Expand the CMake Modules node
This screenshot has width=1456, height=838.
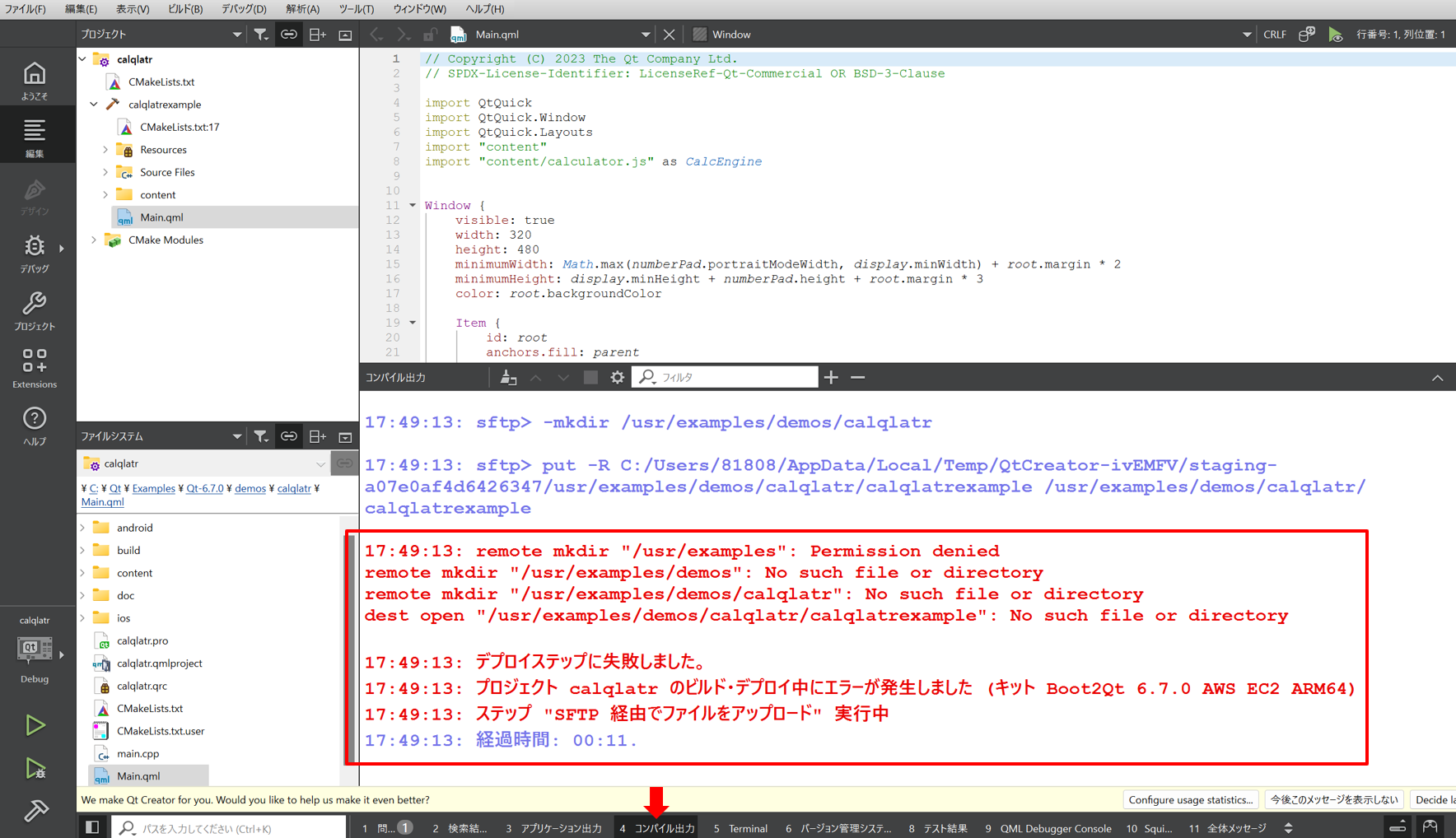94,240
